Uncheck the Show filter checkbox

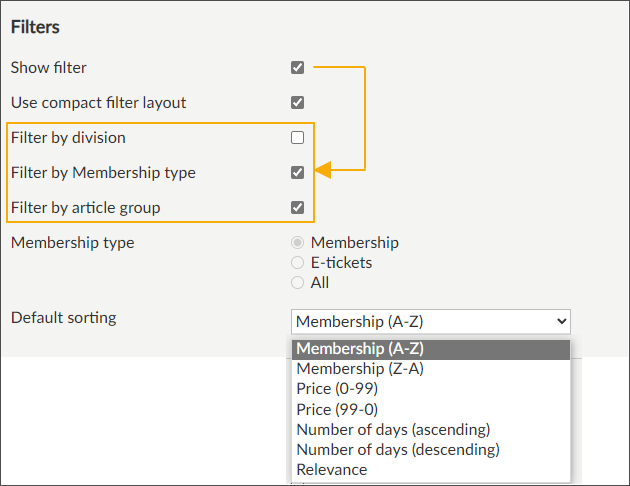pos(297,68)
